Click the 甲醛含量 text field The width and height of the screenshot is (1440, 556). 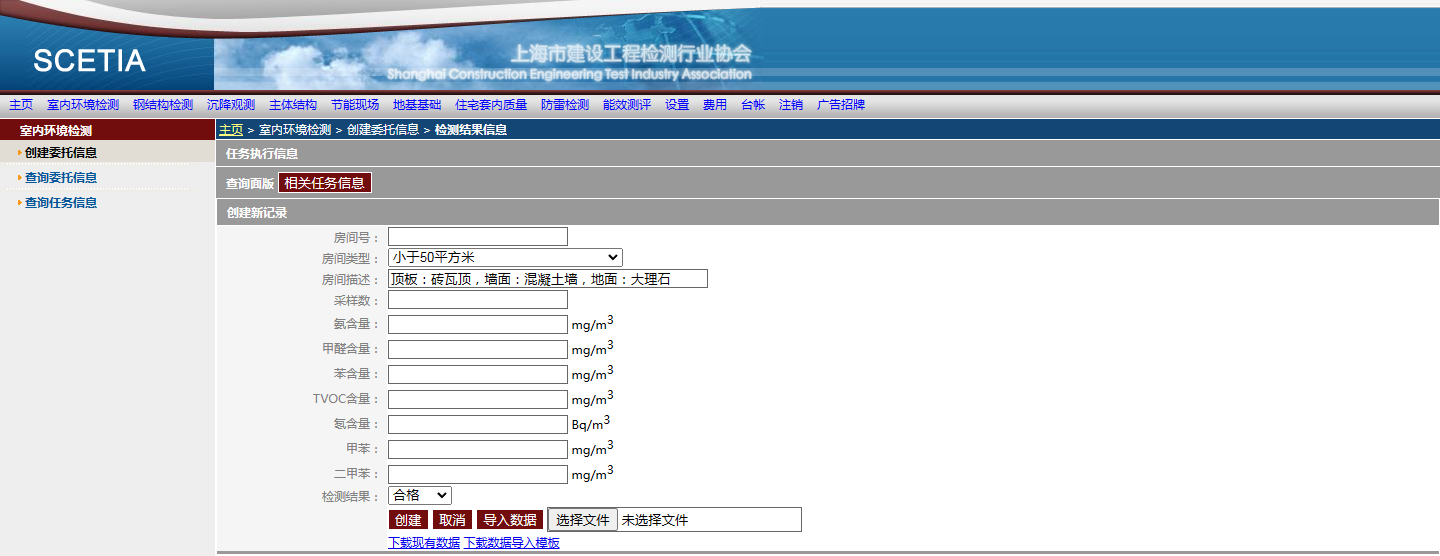click(x=478, y=349)
